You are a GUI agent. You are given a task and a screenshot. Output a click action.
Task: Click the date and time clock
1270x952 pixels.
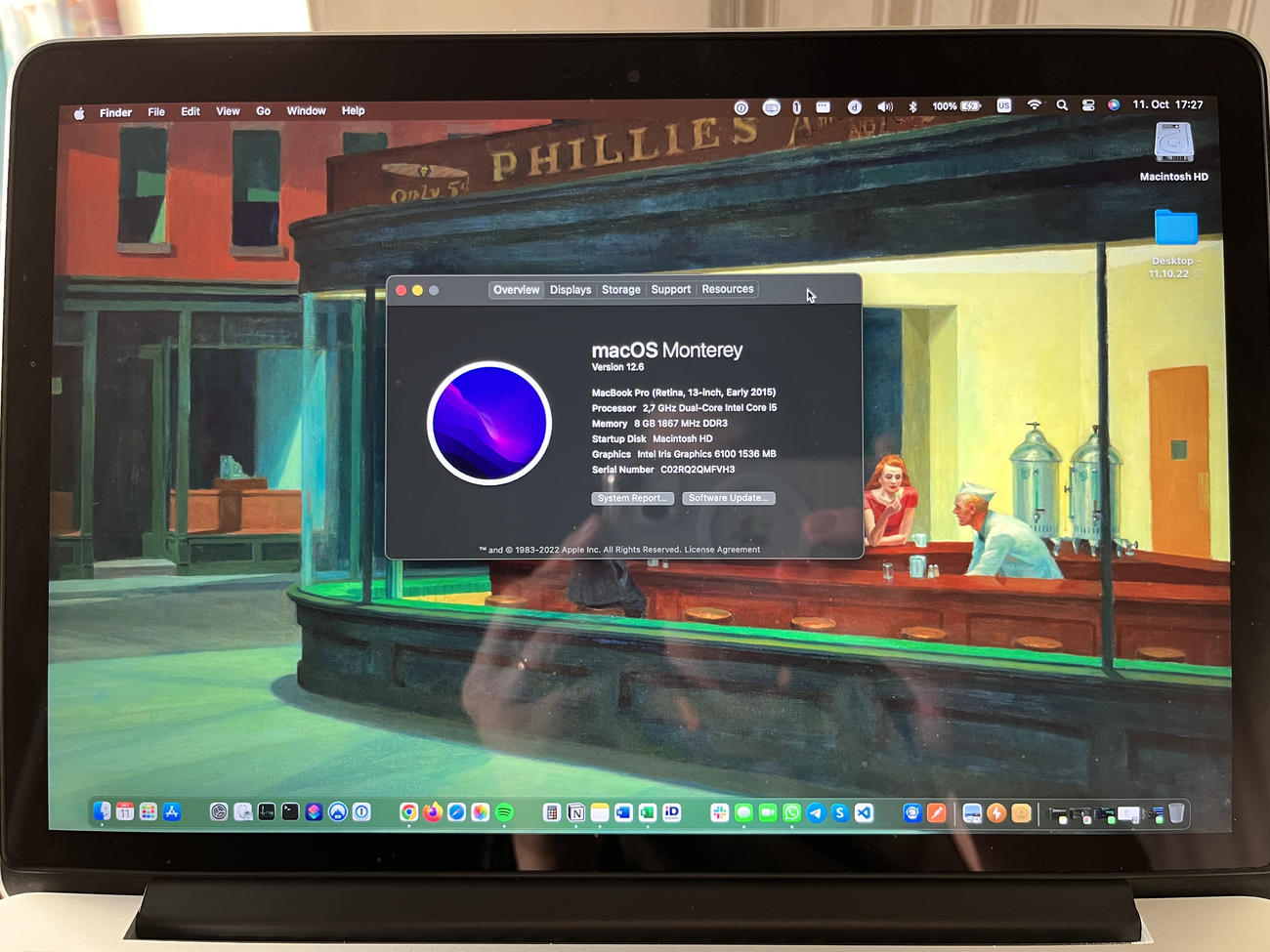(x=1168, y=104)
